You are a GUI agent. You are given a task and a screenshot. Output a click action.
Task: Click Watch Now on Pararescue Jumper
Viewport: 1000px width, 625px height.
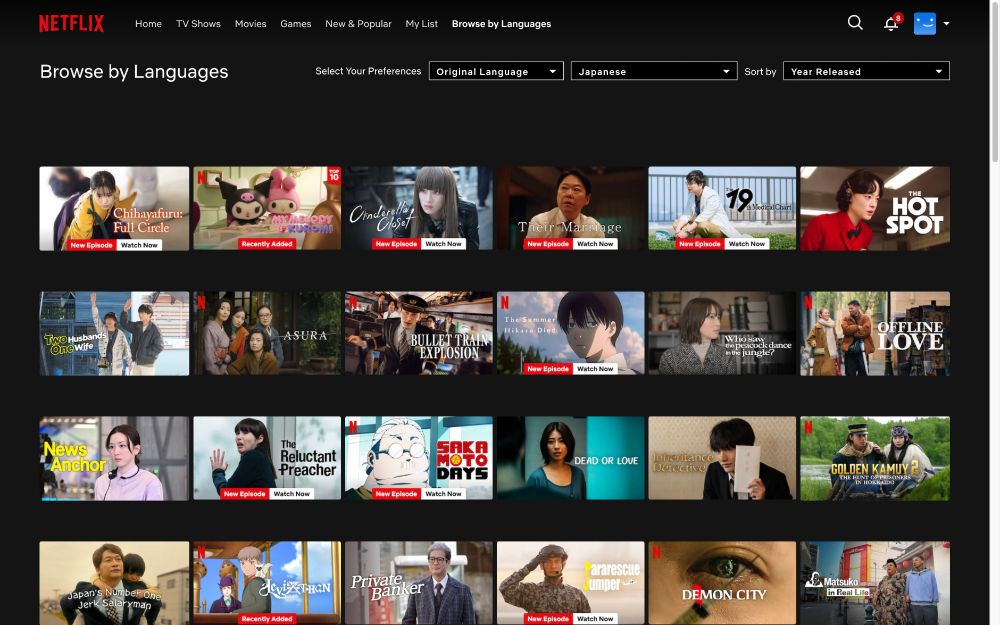tap(595, 619)
